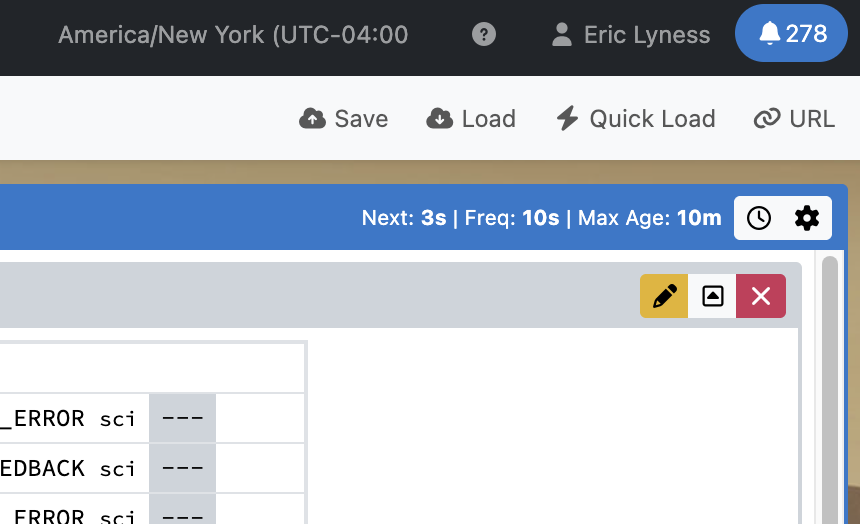Click the cloud download Load icon
Image resolution: width=860 pixels, height=524 pixels.
[439, 119]
